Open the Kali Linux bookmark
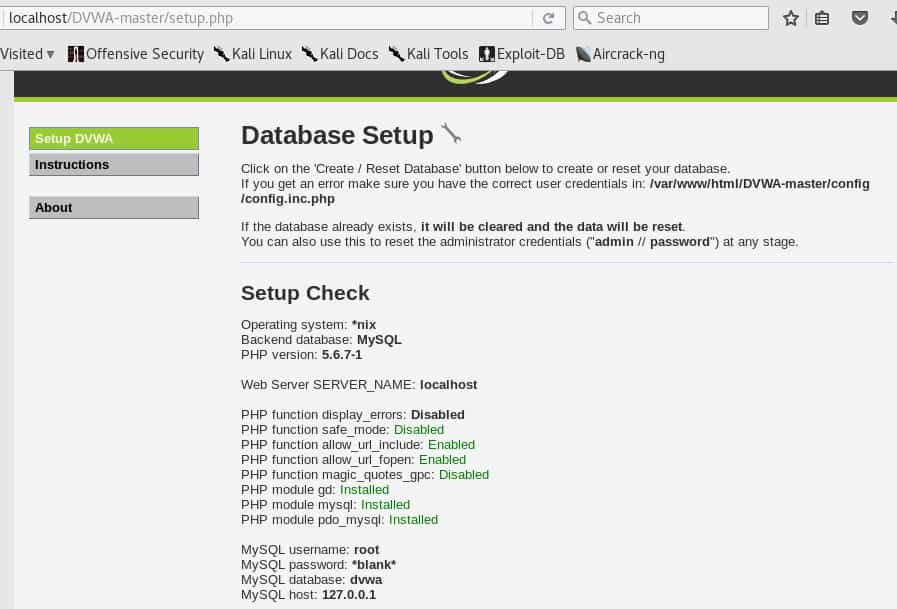Screen dimensions: 897x609 tap(253, 54)
